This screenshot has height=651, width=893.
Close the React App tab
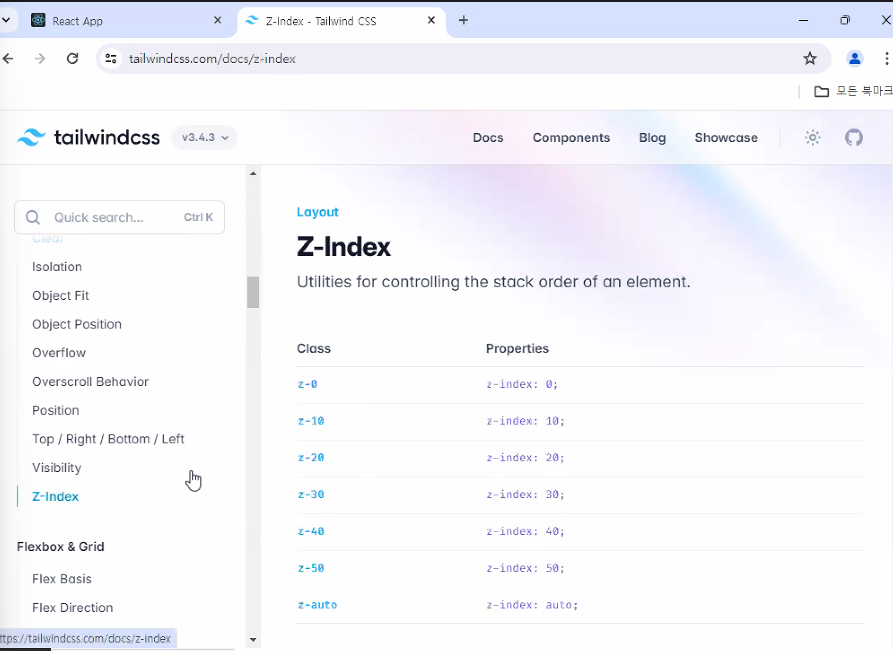[218, 21]
